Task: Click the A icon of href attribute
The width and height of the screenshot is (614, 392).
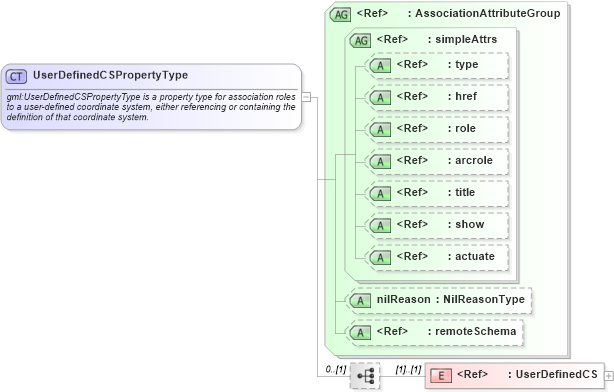Action: (380, 98)
